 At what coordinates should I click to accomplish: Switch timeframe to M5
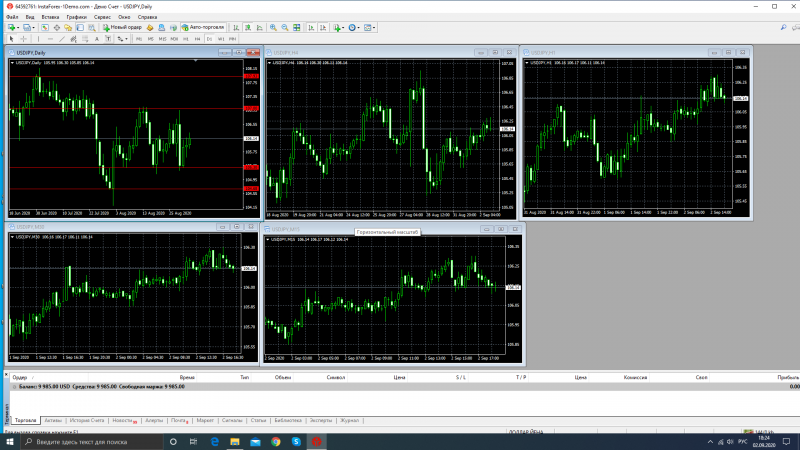click(151, 39)
